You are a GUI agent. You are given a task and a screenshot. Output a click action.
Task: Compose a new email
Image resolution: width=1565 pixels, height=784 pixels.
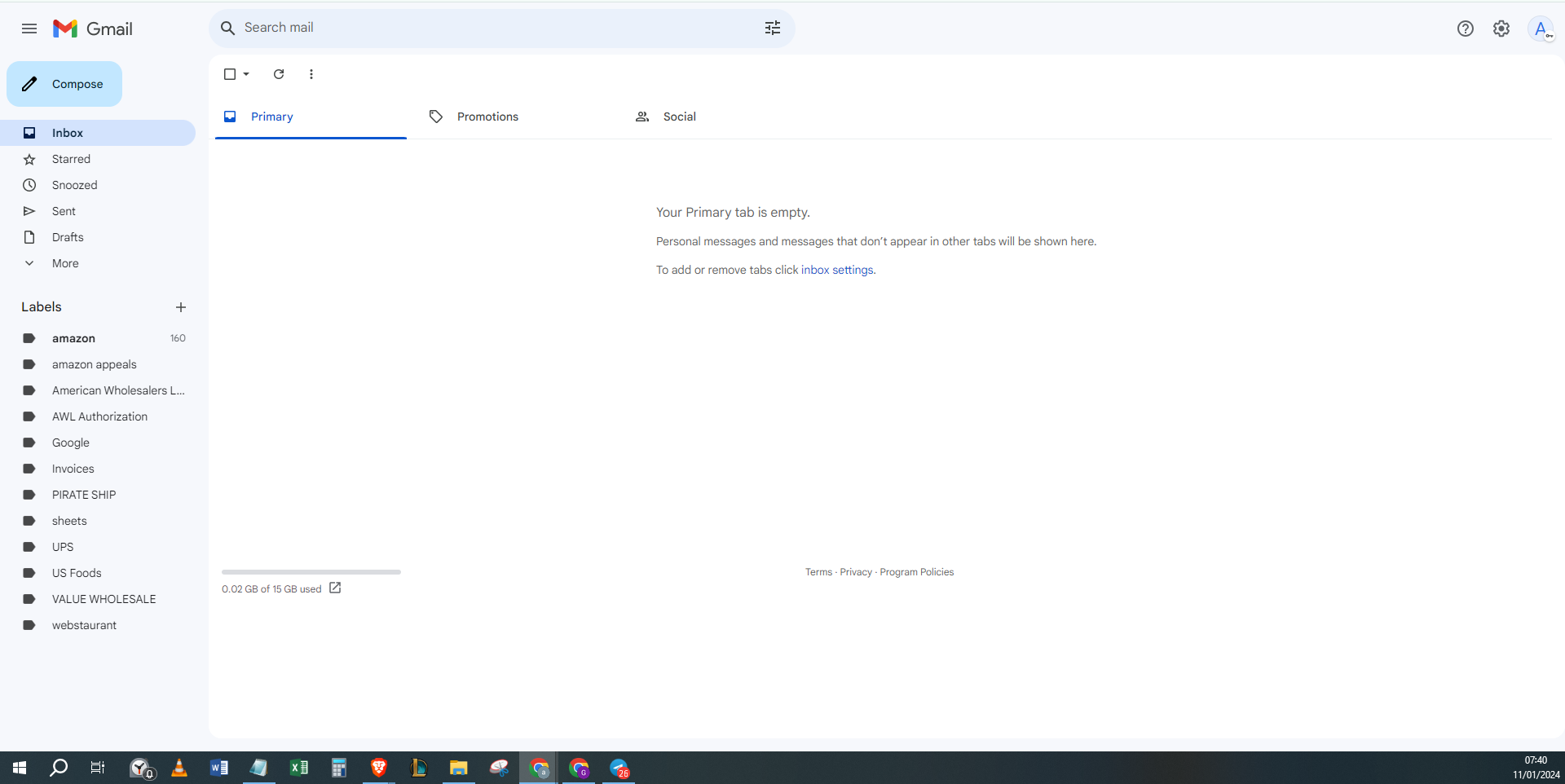point(64,84)
